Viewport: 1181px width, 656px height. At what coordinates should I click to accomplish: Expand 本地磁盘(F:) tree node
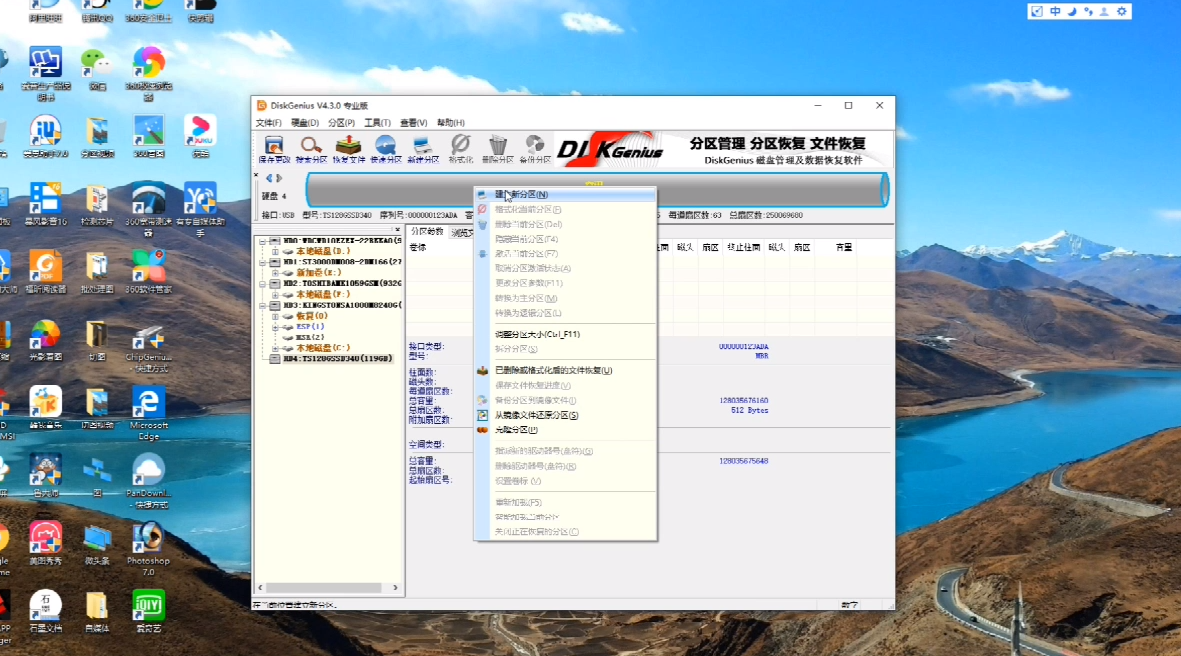pos(275,294)
